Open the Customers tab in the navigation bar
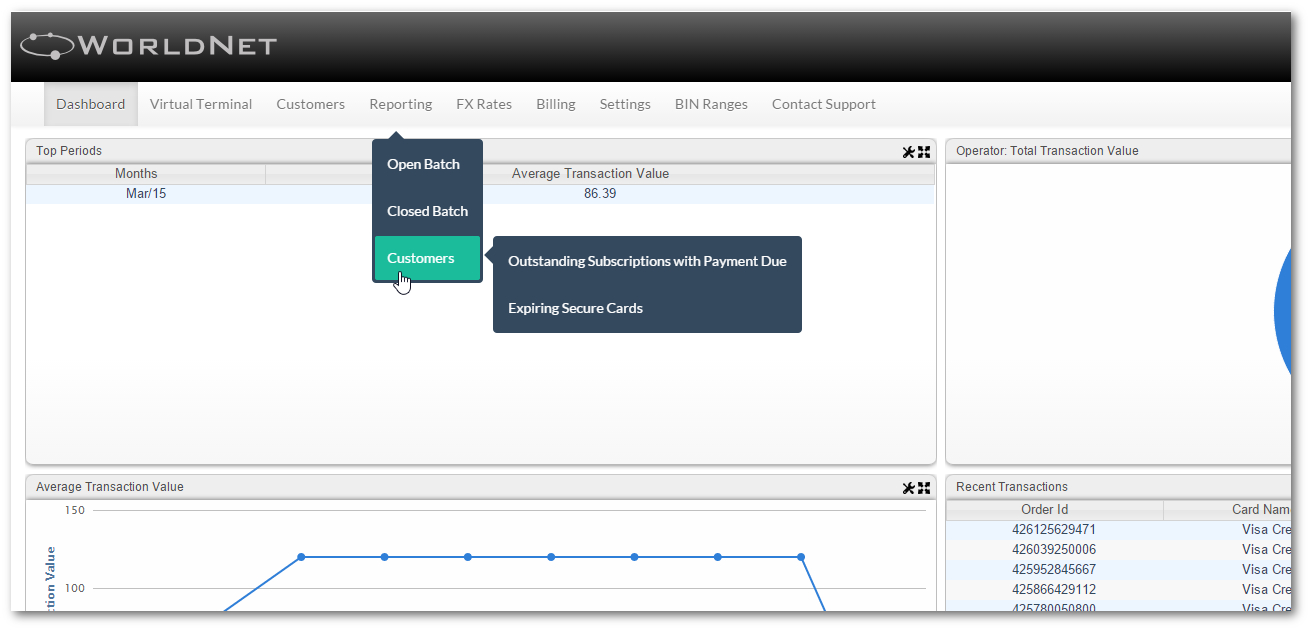The image size is (1310, 630). 311,104
